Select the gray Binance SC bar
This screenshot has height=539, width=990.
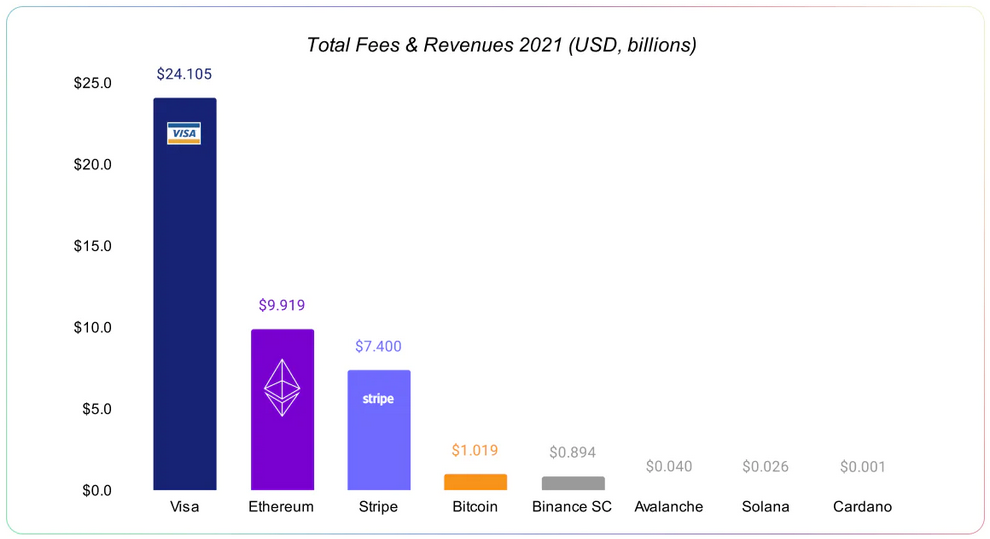tap(573, 483)
